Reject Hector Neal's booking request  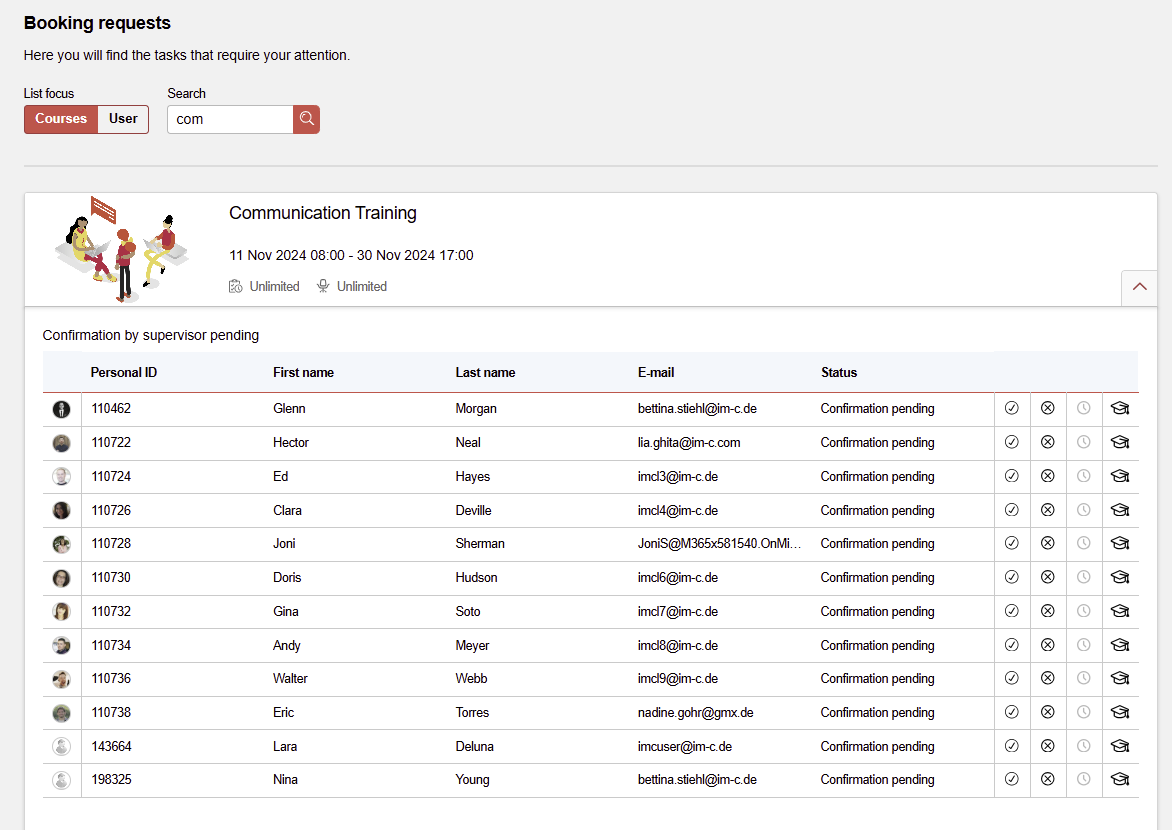pyautogui.click(x=1047, y=442)
